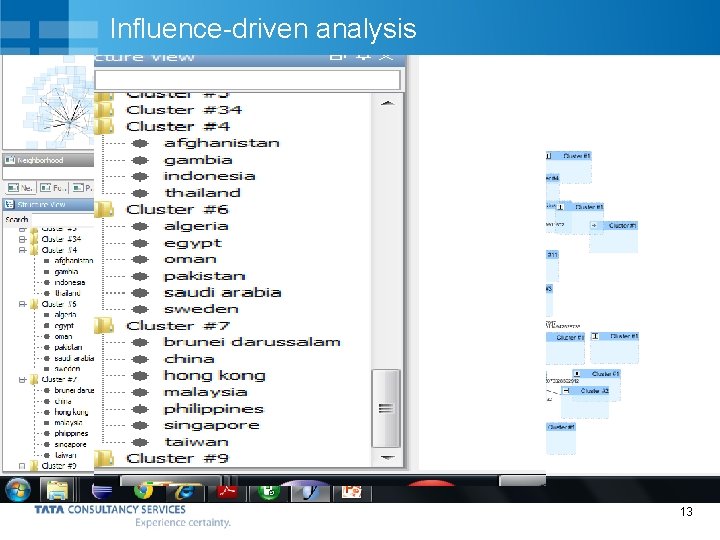720x540 pixels.
Task: Select 'Cluster #6' label in enlarged tree
Action: [177, 209]
